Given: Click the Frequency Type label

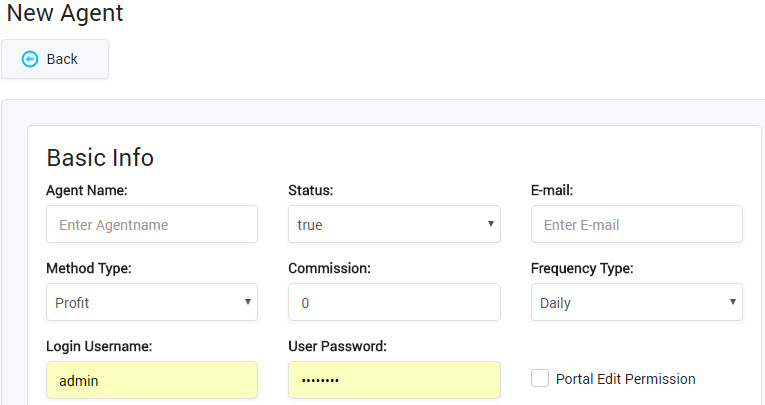Looking at the screenshot, I should [582, 268].
